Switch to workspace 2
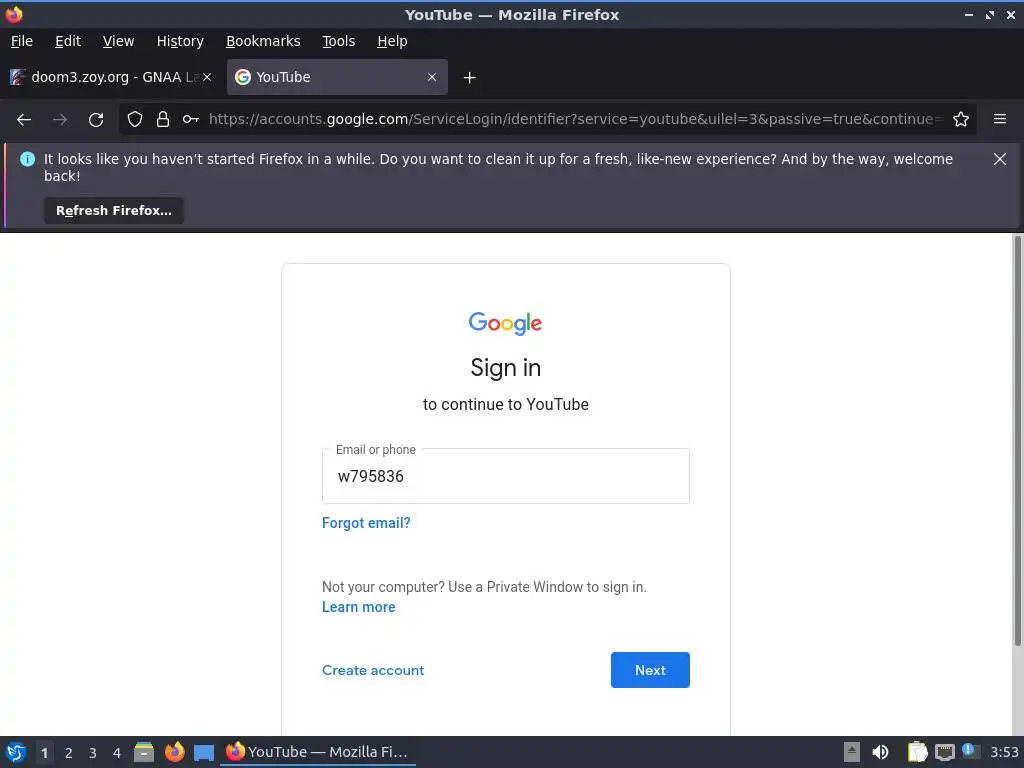This screenshot has height=768, width=1024. point(69,753)
